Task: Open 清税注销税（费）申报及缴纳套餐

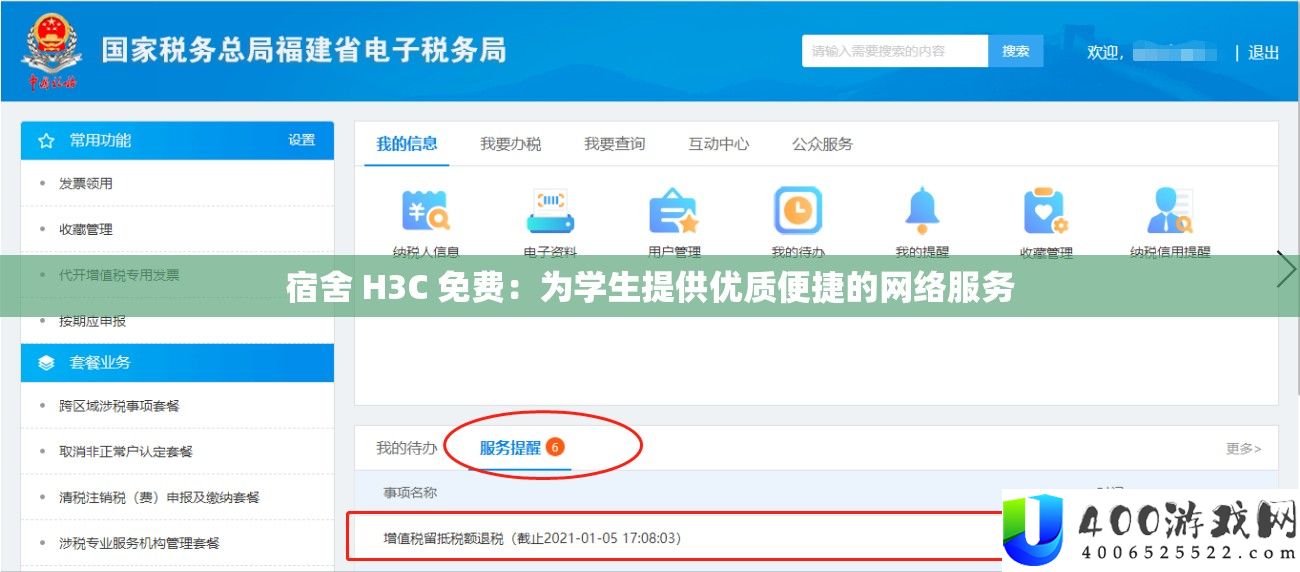Action: click(x=159, y=498)
